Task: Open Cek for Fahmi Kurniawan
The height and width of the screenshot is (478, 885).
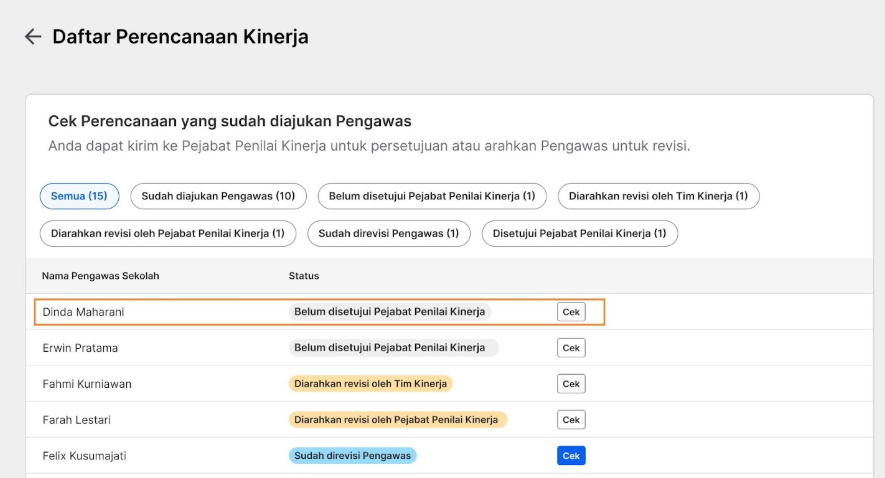Action: coord(571,384)
